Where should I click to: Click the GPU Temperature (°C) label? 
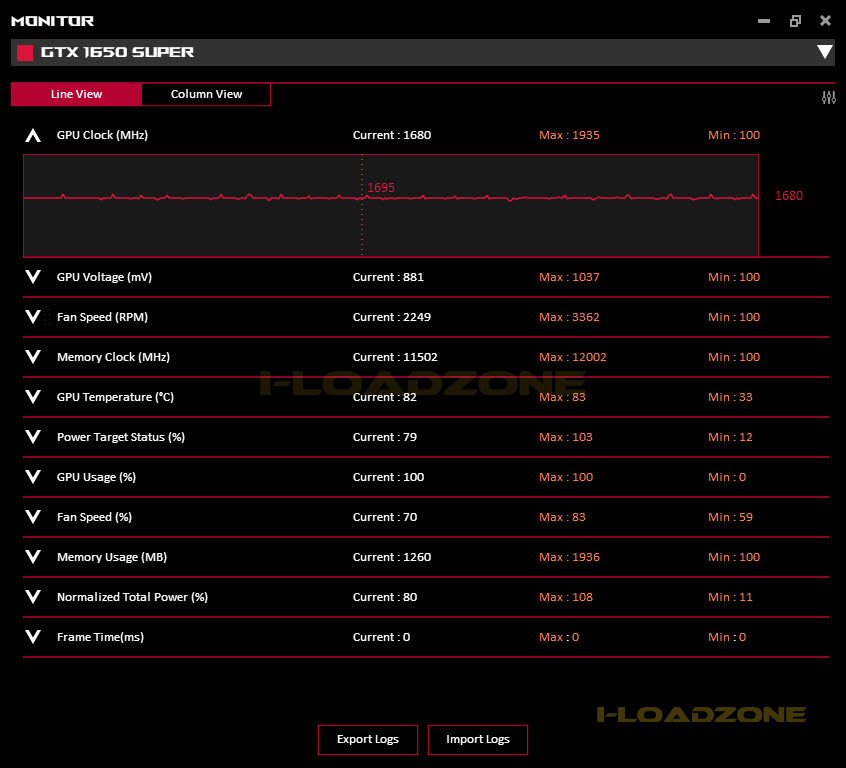[x=115, y=397]
